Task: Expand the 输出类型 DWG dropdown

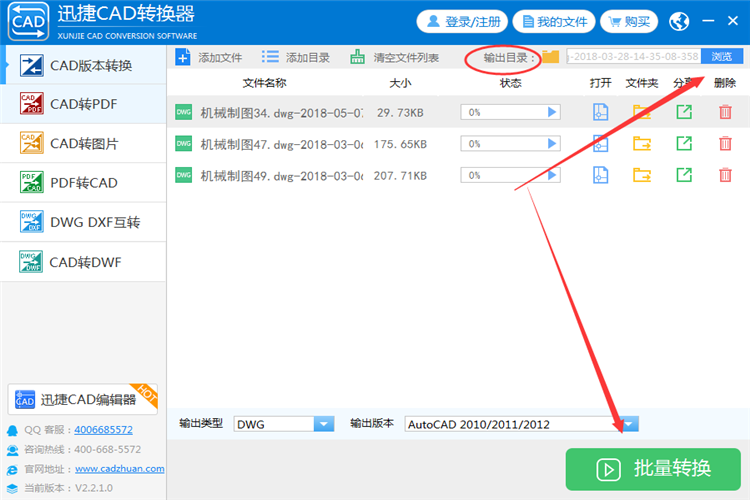Action: [324, 424]
